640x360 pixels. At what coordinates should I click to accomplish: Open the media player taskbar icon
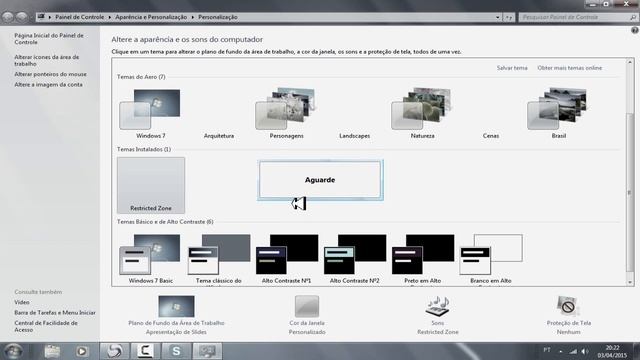tap(82, 351)
